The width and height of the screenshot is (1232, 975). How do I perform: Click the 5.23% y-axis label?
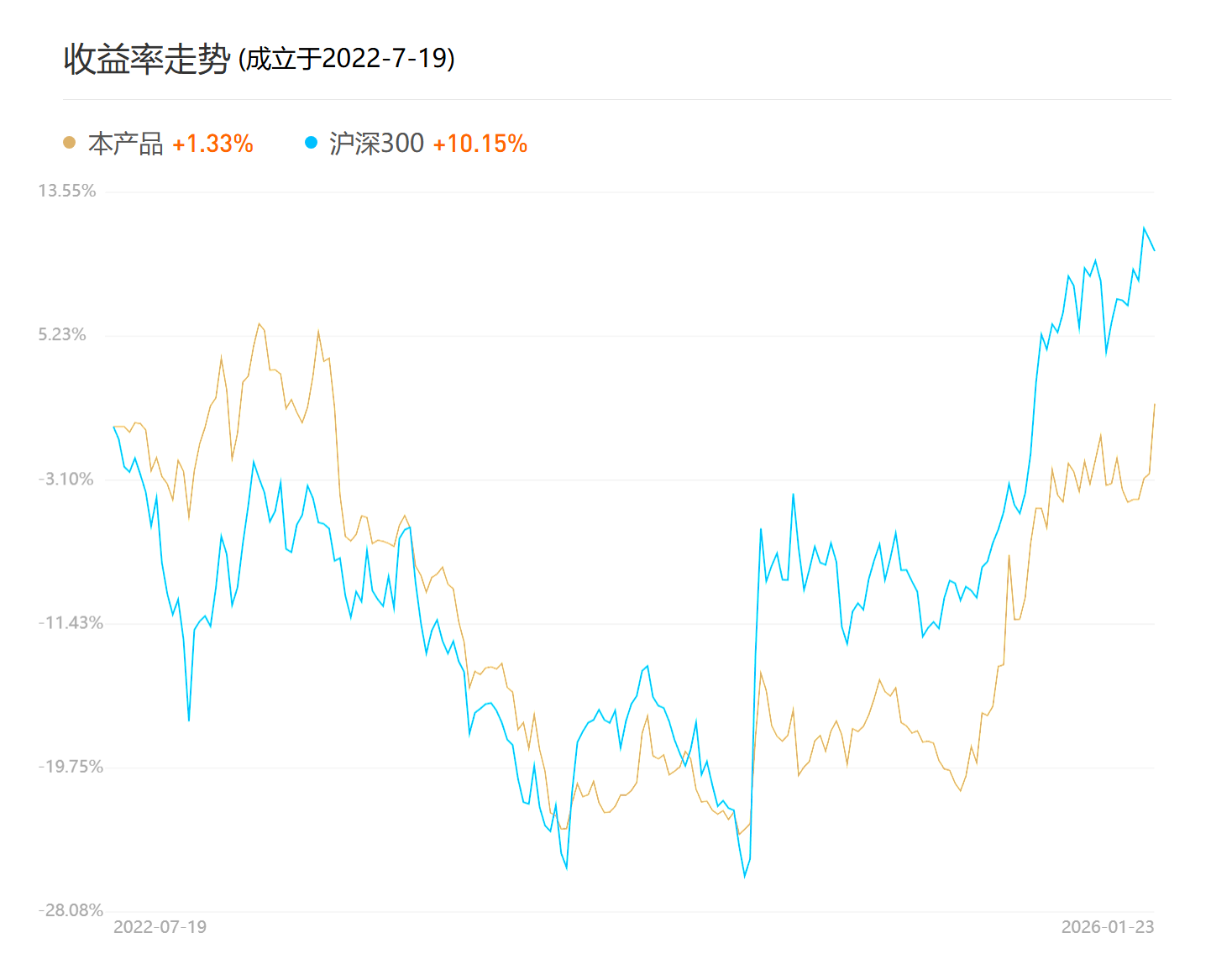(62, 334)
